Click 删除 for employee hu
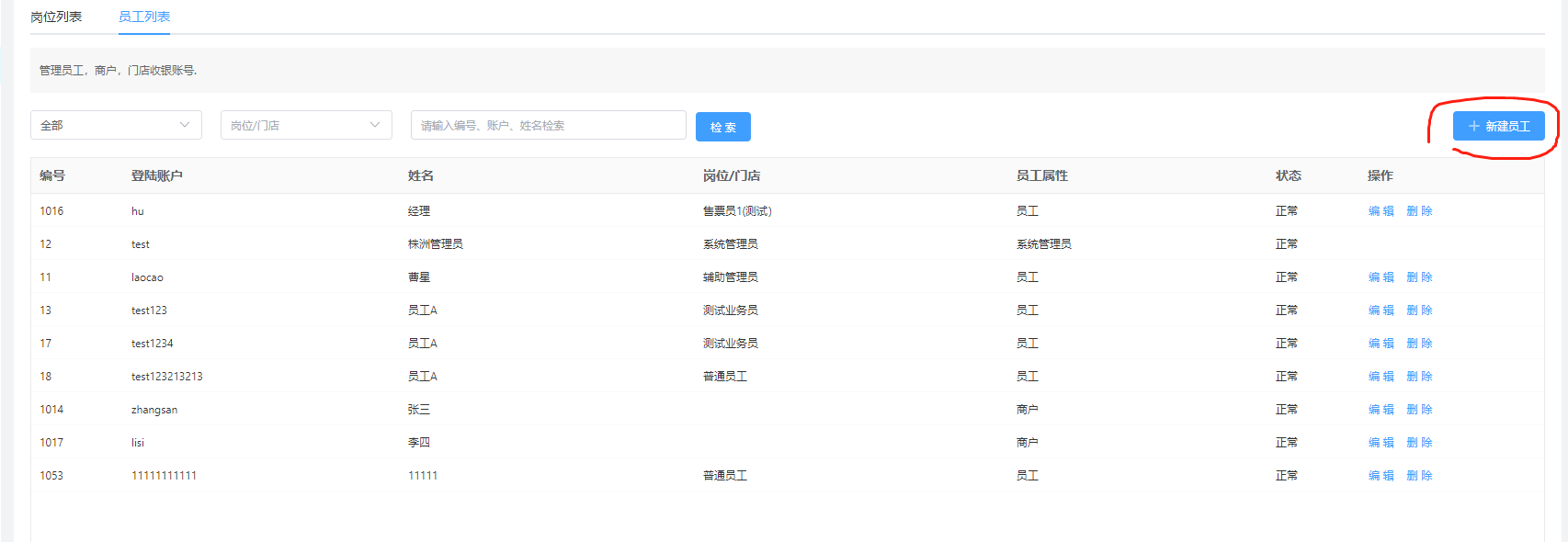The image size is (1568, 542). pos(1419,211)
